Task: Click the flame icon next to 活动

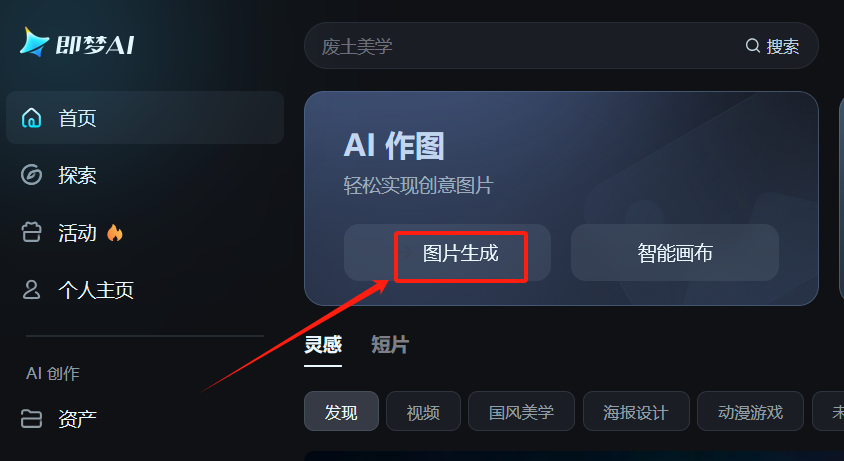Action: tap(115, 233)
